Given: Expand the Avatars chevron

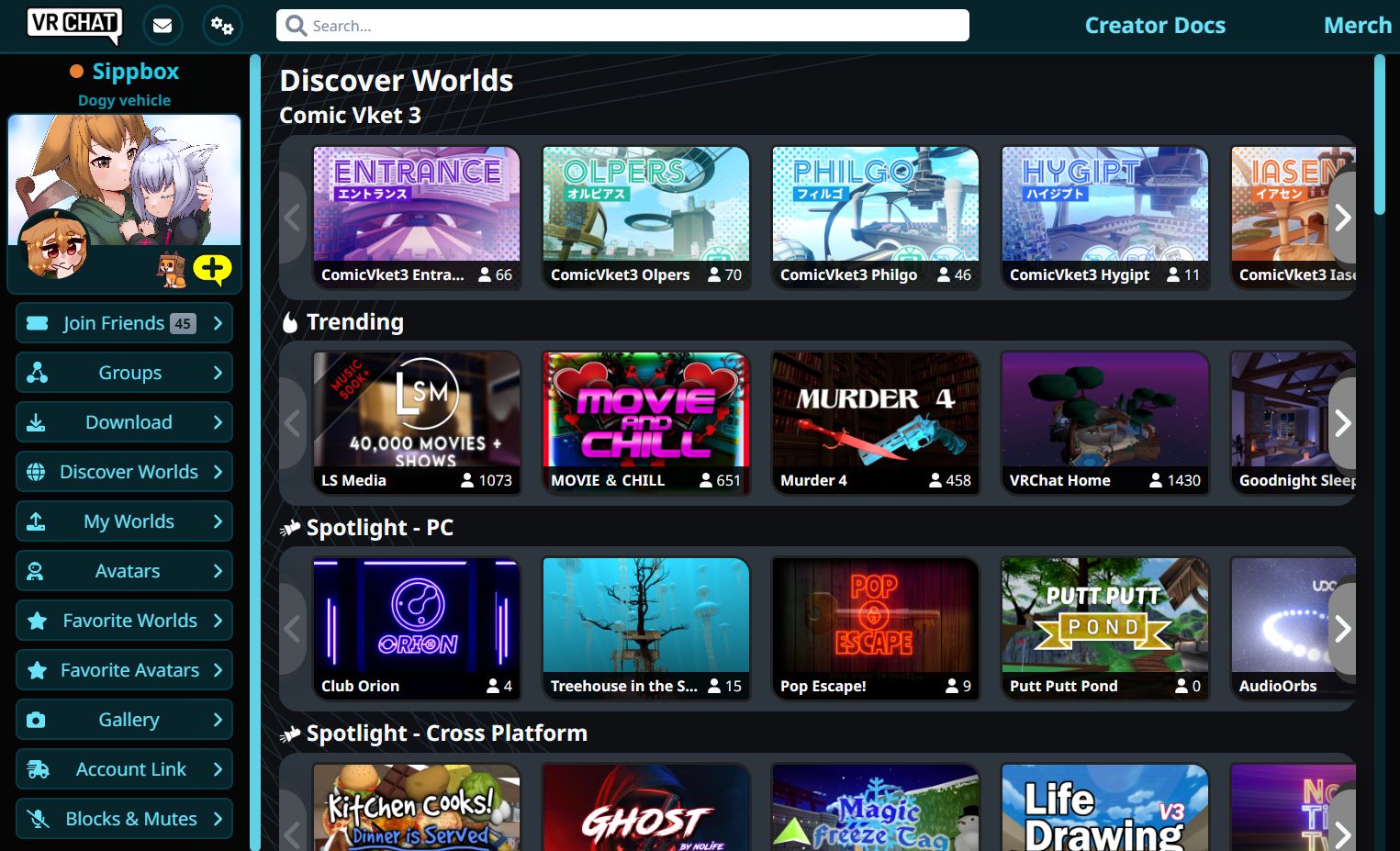Looking at the screenshot, I should point(218,571).
